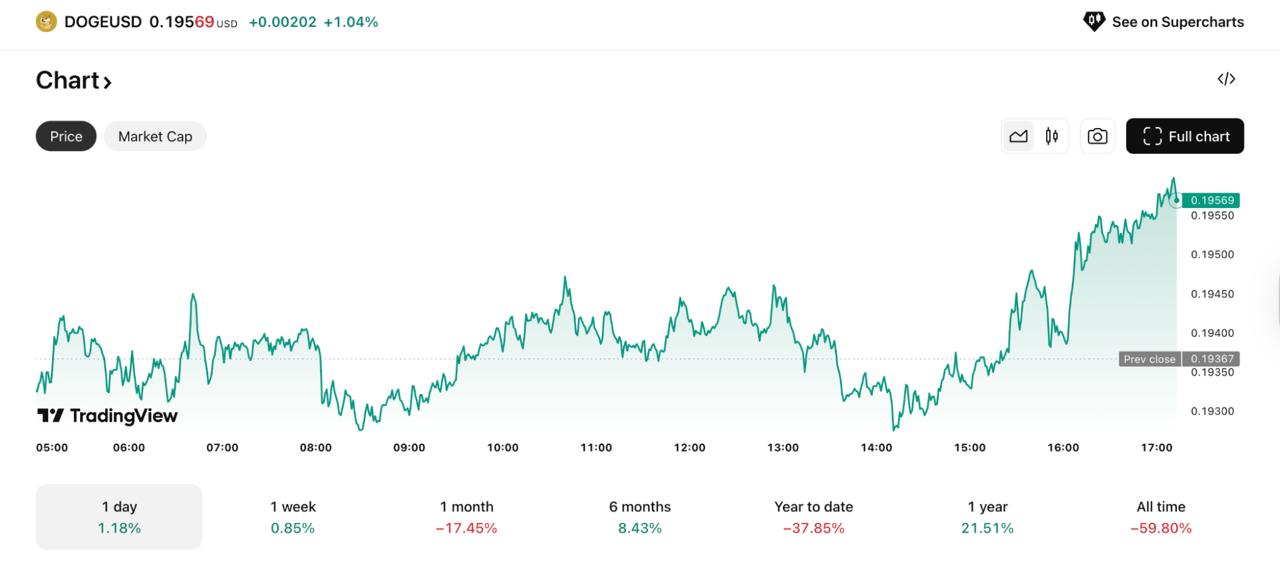View the All time range
This screenshot has width=1280, height=562.
coord(1160,517)
